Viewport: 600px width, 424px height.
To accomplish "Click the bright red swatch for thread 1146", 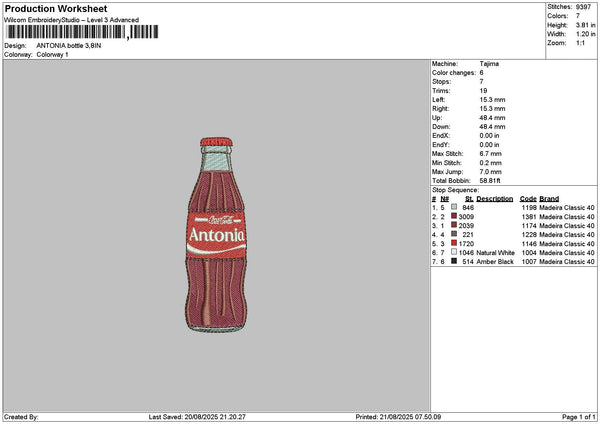I will 454,243.
